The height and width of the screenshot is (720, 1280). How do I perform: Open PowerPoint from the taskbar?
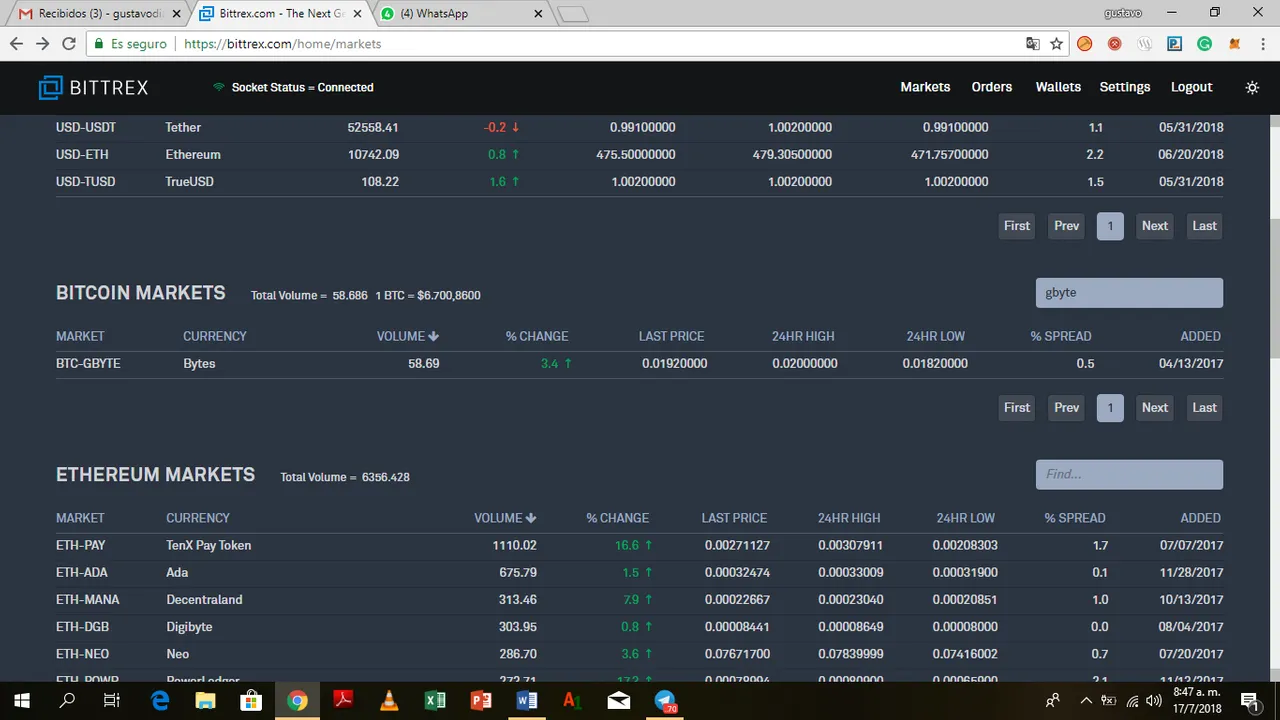pos(481,700)
